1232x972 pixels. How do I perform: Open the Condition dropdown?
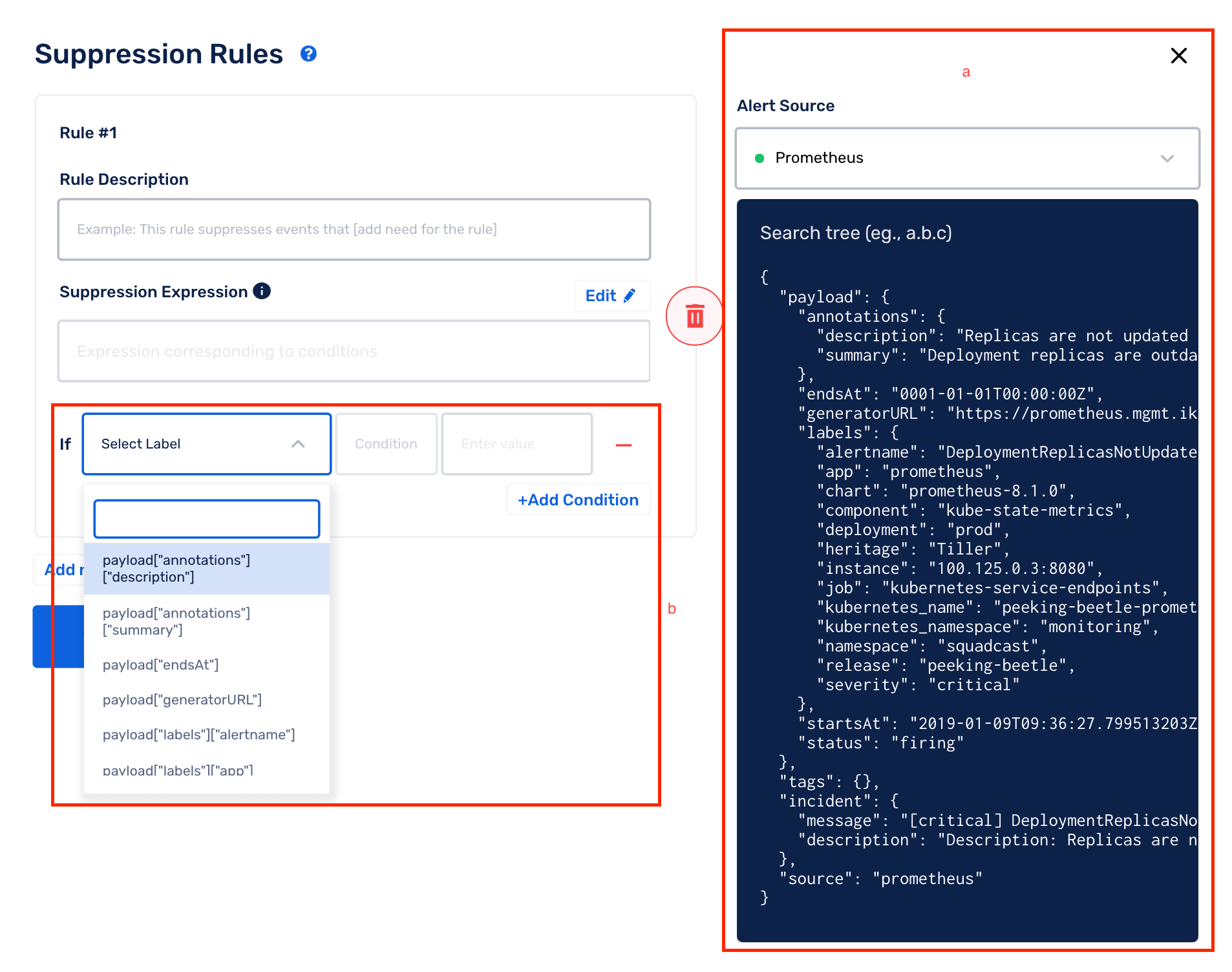pos(387,444)
